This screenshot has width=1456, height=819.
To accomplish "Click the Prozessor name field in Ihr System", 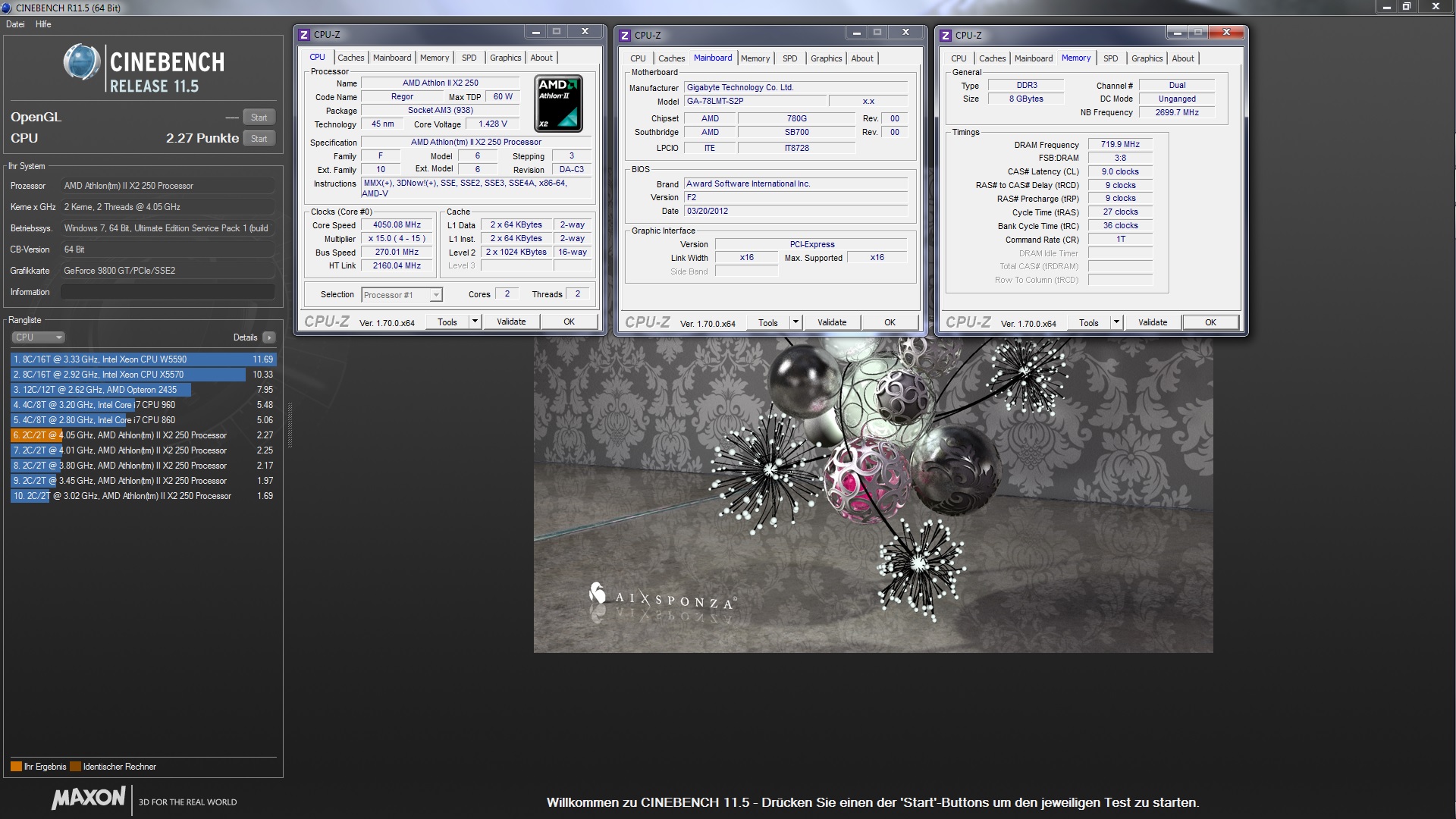I will coord(168,186).
